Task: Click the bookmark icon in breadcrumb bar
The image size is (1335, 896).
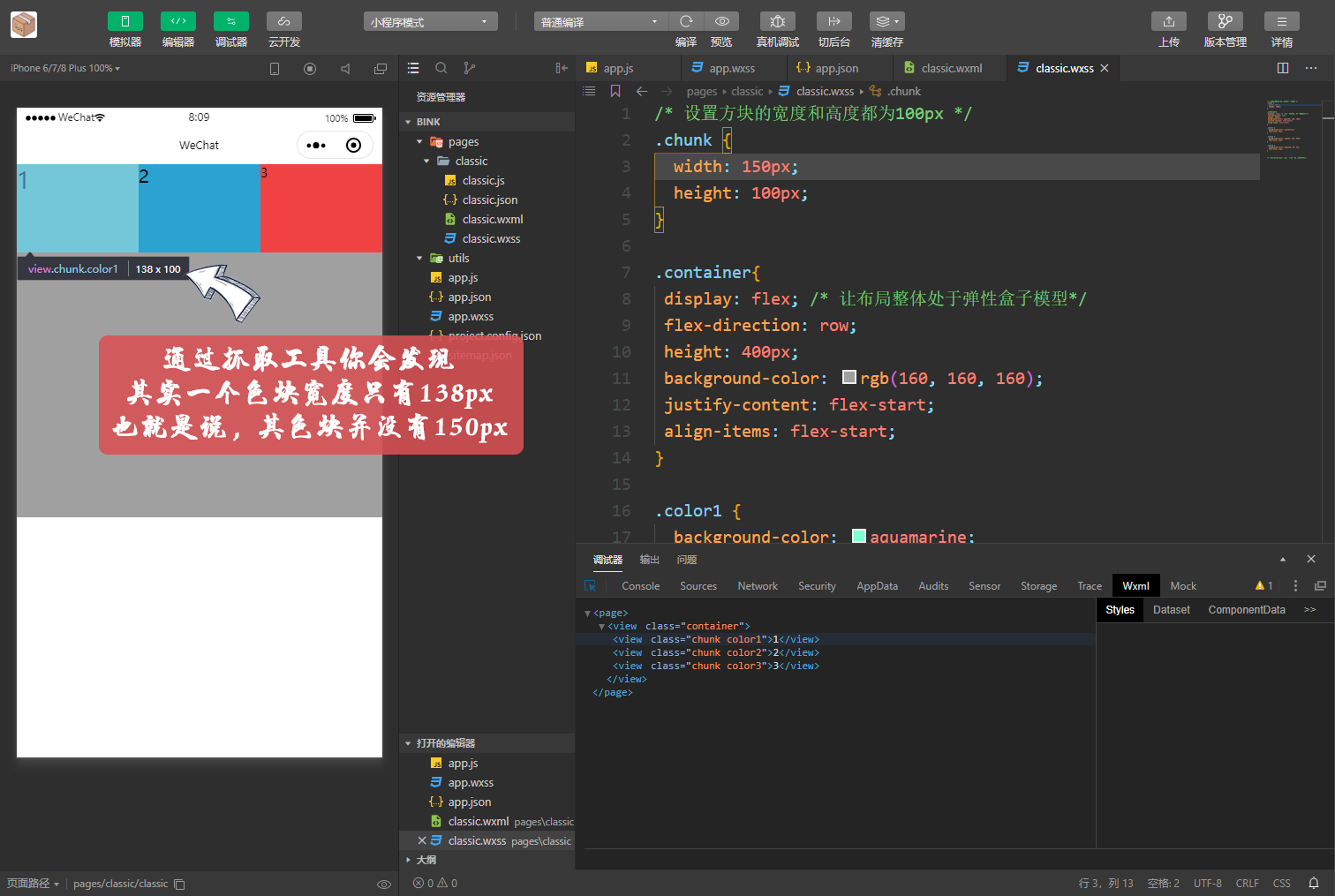Action: (x=615, y=91)
